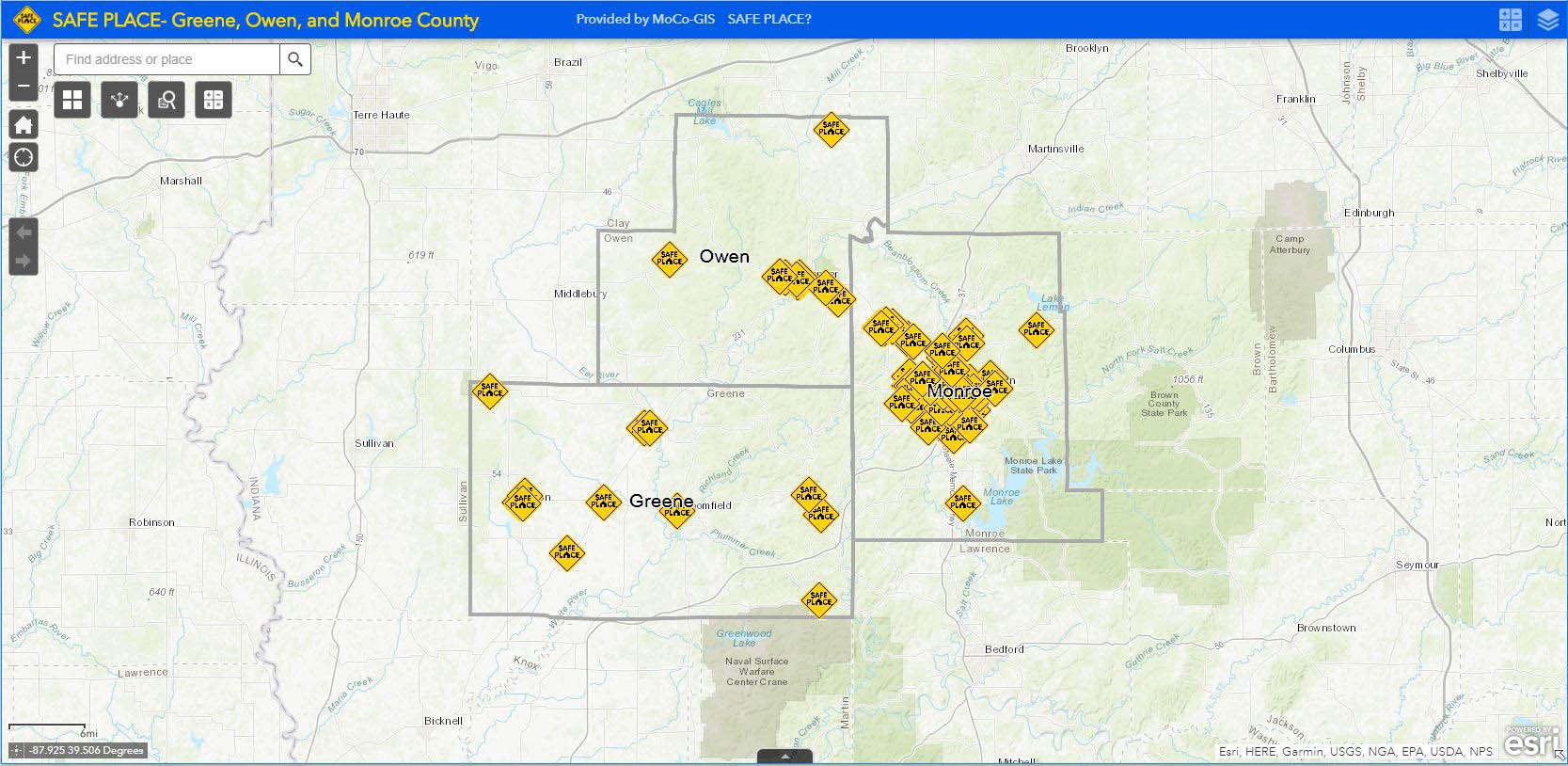Go to the previous map extent
1568x766 pixels.
click(24, 232)
